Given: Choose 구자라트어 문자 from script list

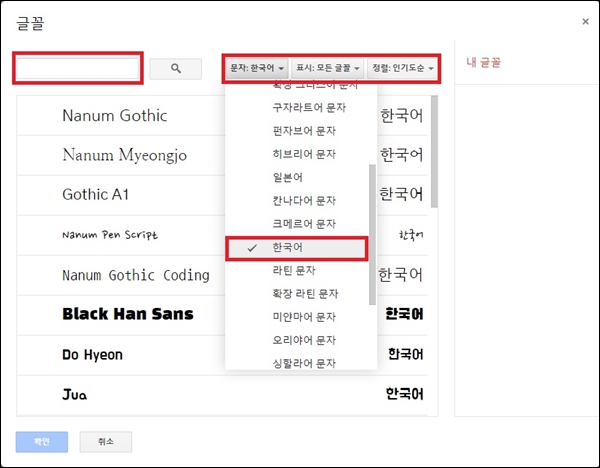Looking at the screenshot, I should [301, 108].
